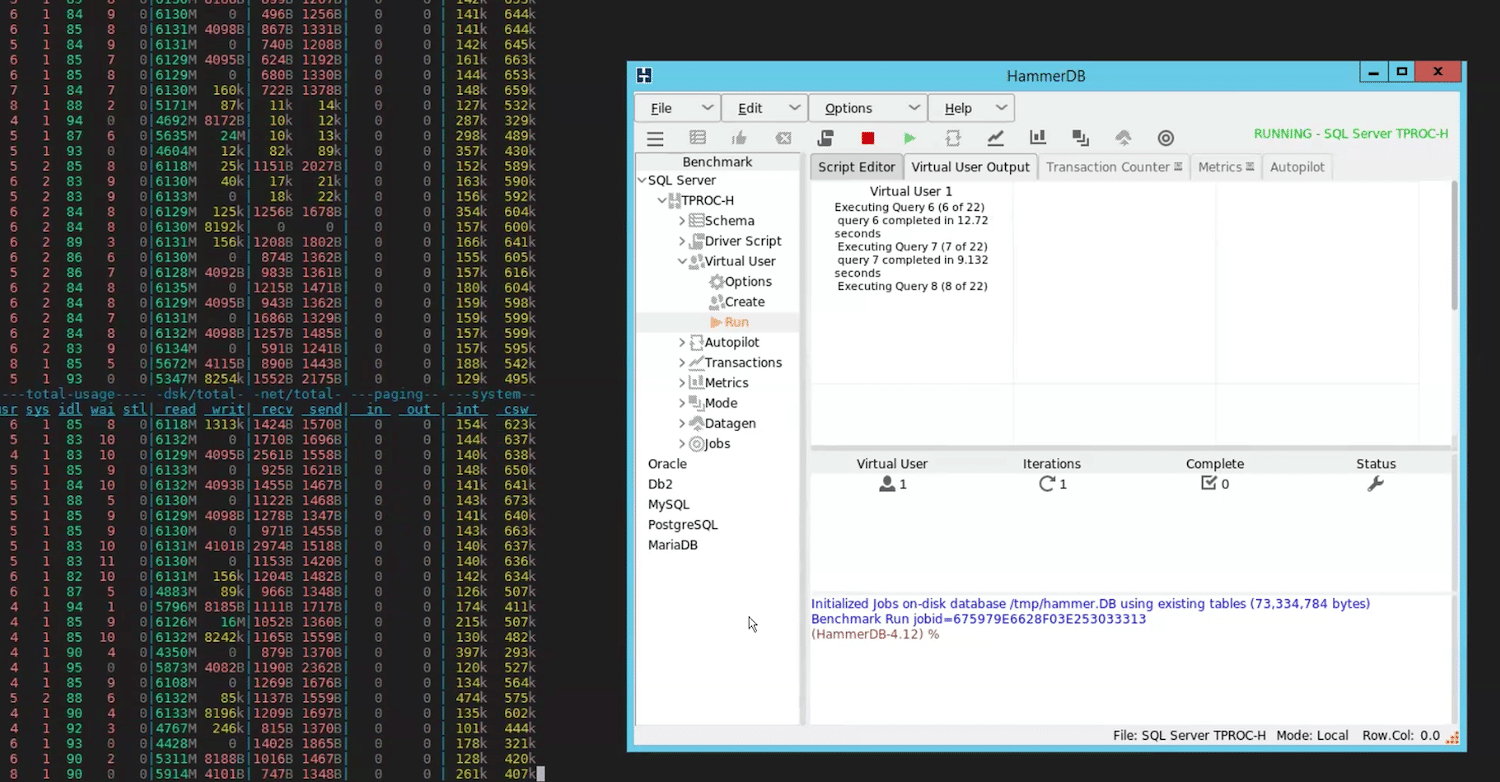This screenshot has height=782, width=1500.
Task: Click the Iterations column header
Action: tap(1051, 464)
